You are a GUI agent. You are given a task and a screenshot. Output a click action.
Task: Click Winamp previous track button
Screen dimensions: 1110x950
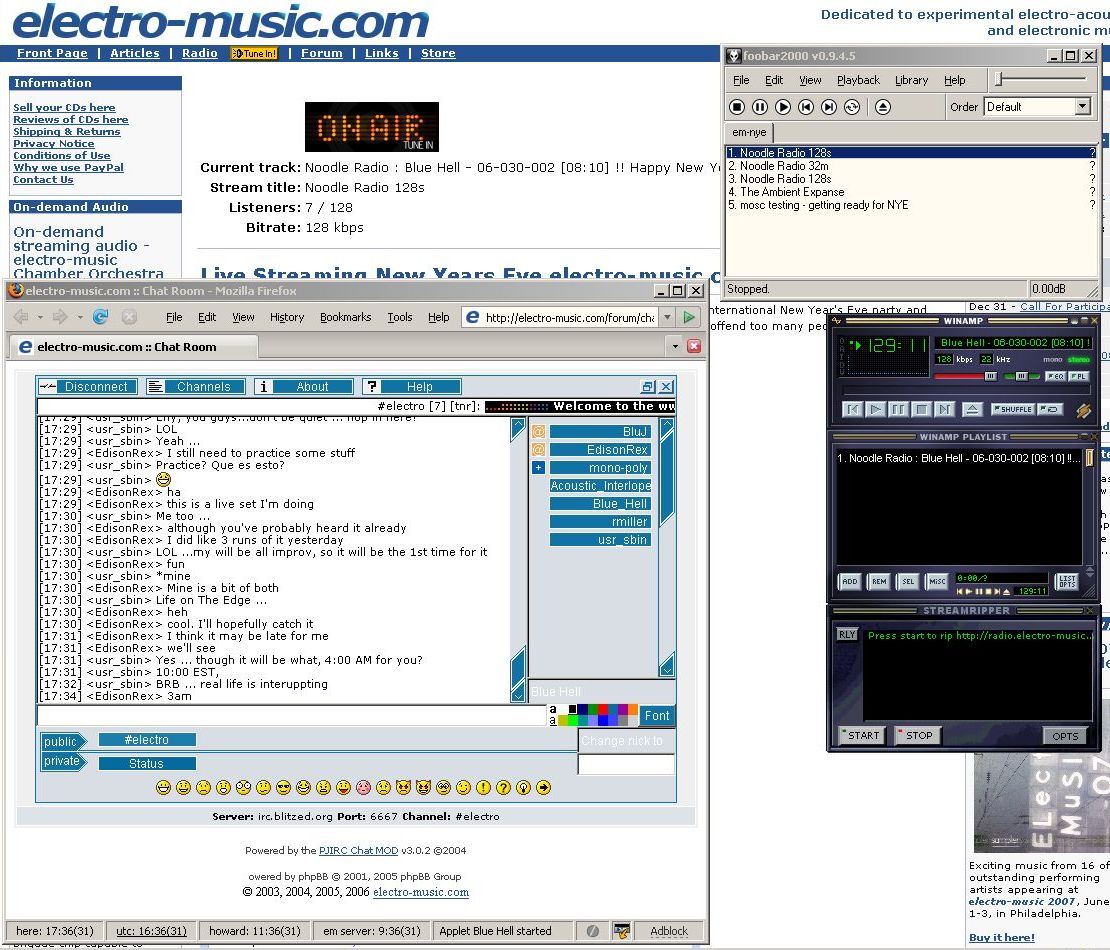(x=852, y=409)
